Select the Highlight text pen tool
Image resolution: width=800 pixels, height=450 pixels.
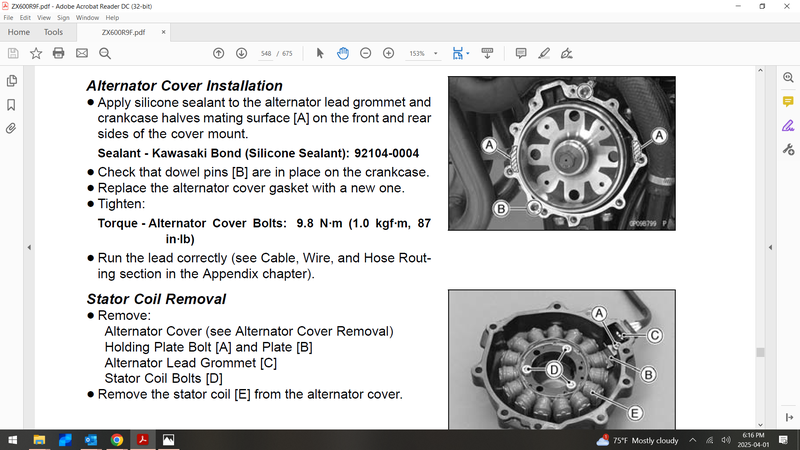544,53
